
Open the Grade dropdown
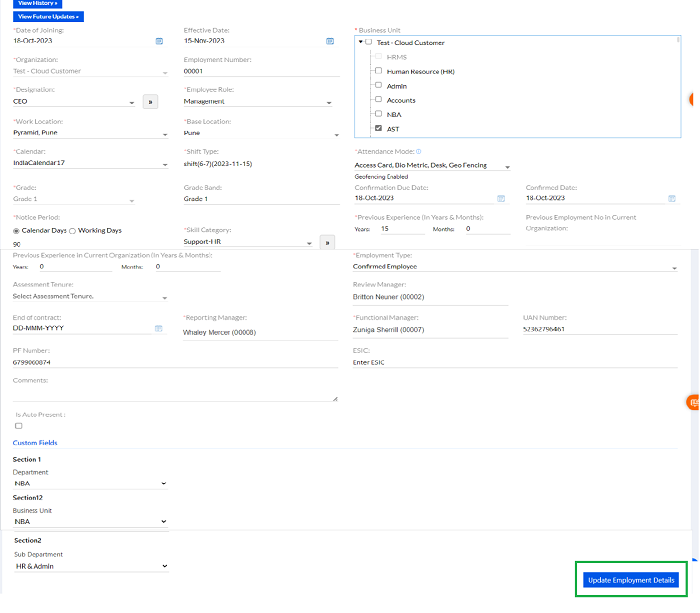tap(74, 200)
